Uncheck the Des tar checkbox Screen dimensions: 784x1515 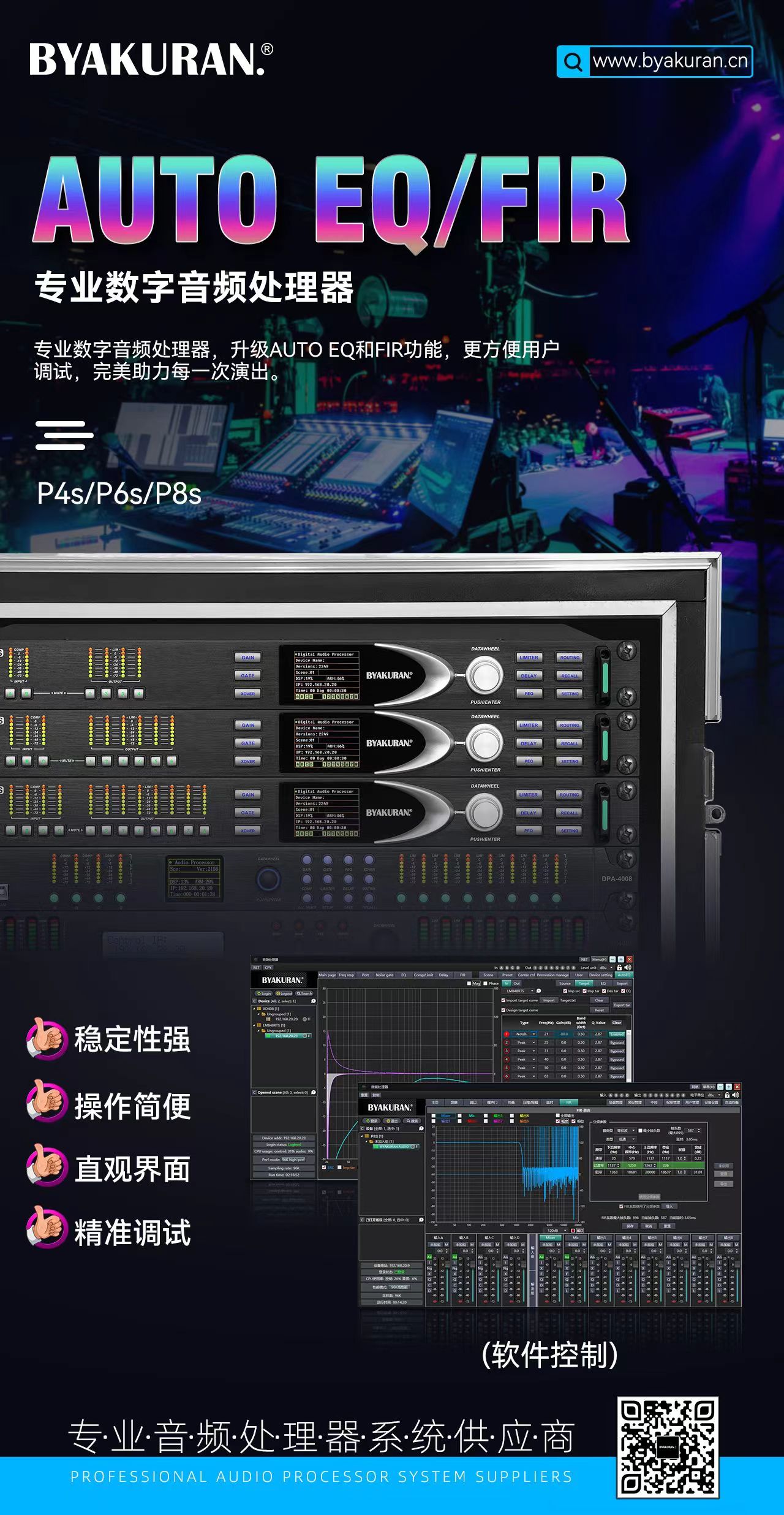[603, 991]
